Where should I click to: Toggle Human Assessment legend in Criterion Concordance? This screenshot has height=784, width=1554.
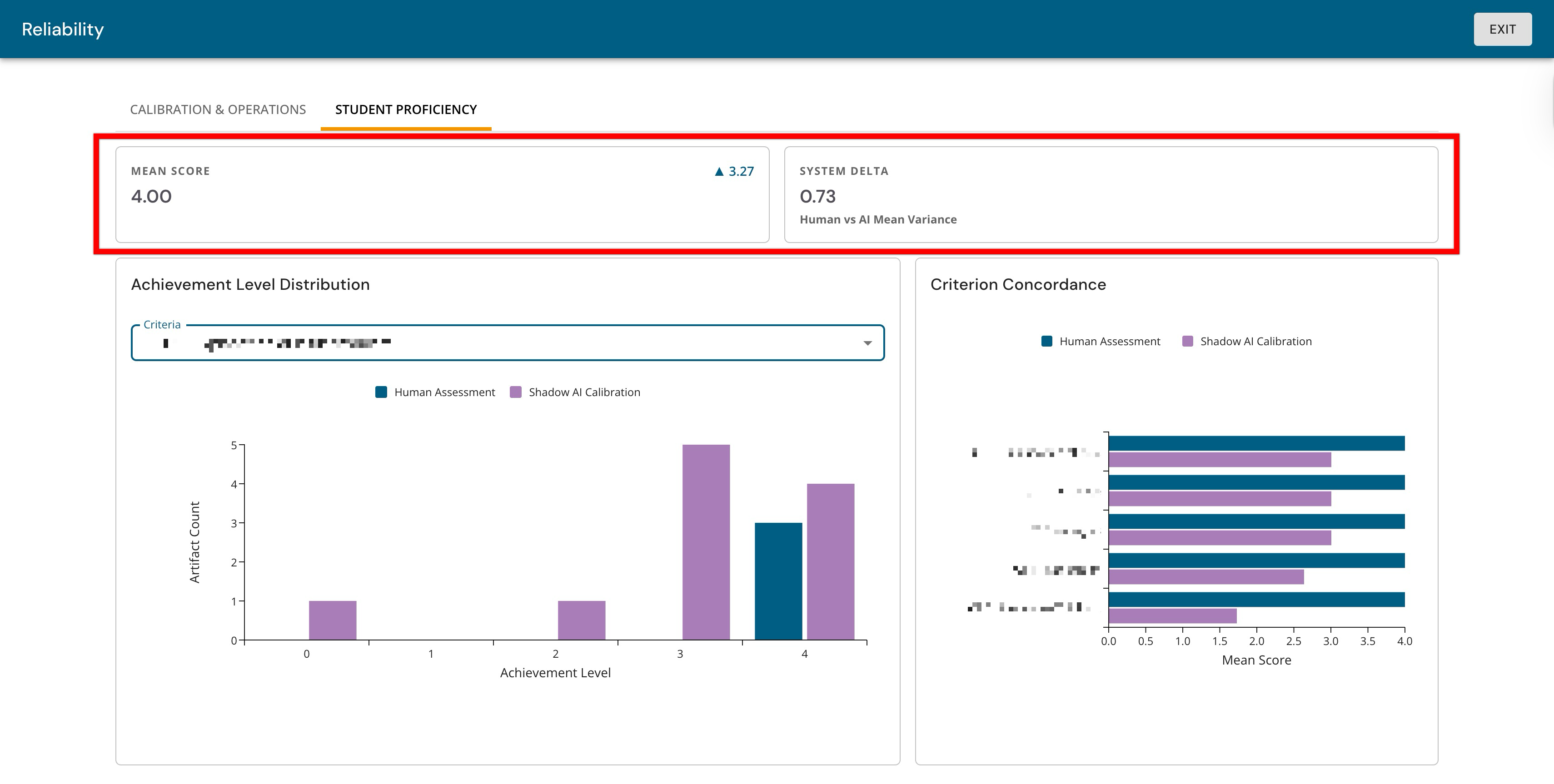click(1101, 341)
